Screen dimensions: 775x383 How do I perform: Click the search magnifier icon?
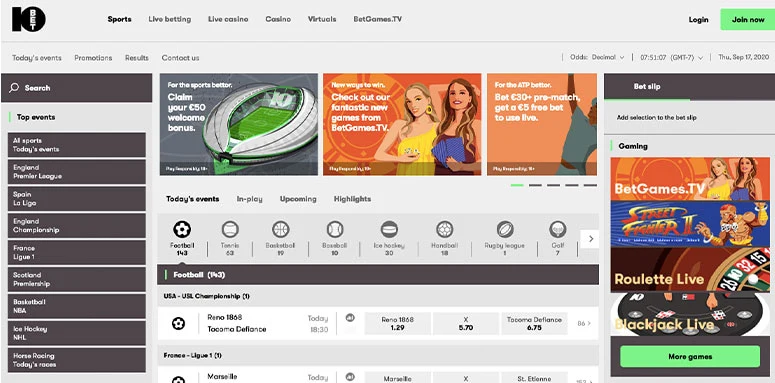point(14,88)
